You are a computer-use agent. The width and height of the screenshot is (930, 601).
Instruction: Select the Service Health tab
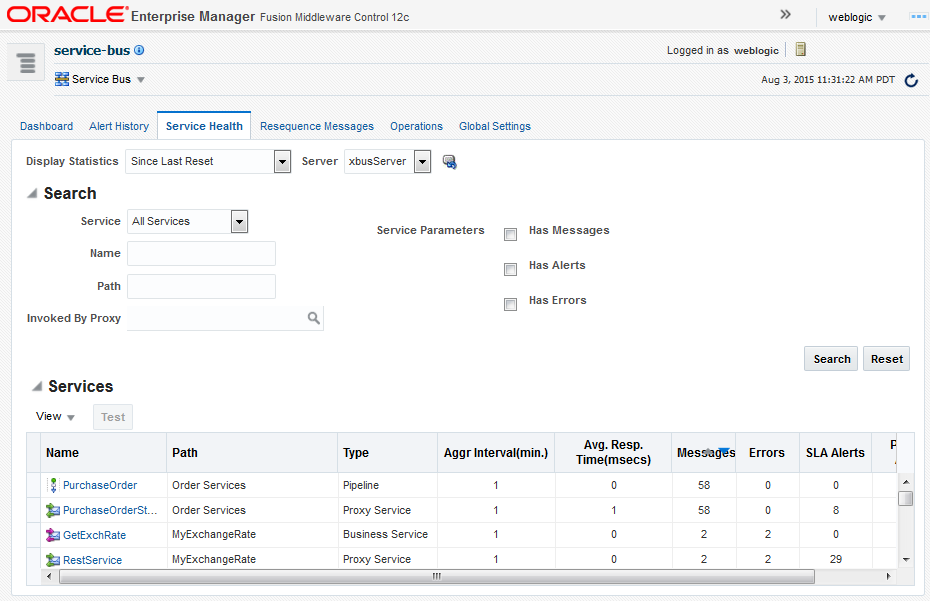(x=204, y=126)
